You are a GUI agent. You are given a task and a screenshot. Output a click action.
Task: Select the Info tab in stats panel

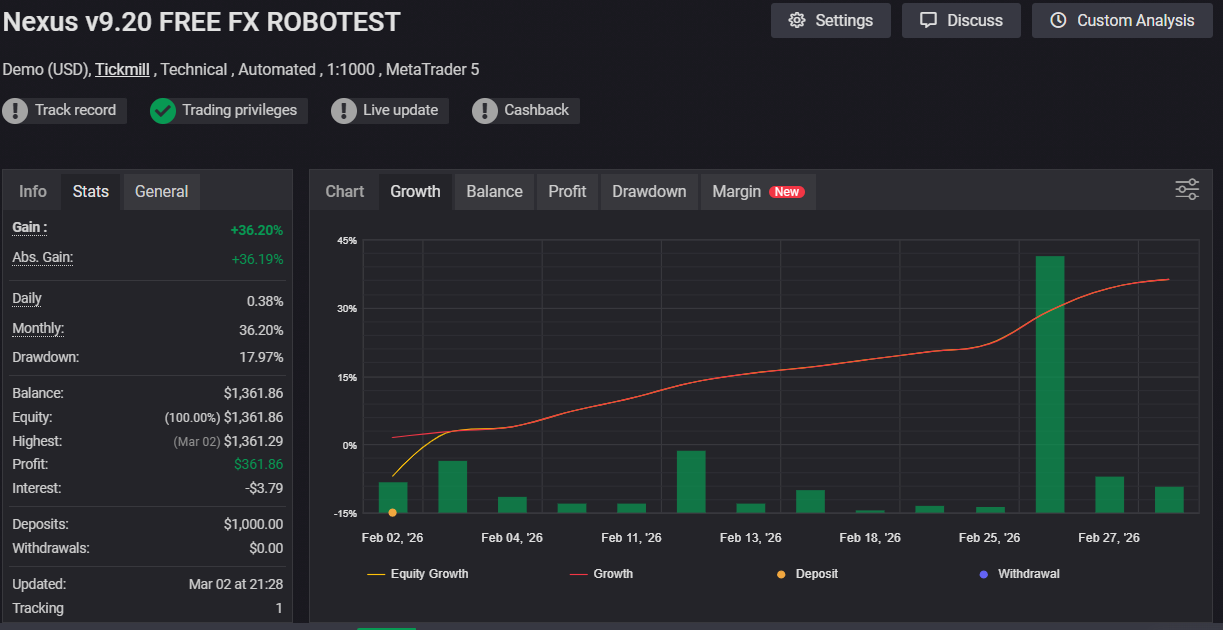coord(32,191)
